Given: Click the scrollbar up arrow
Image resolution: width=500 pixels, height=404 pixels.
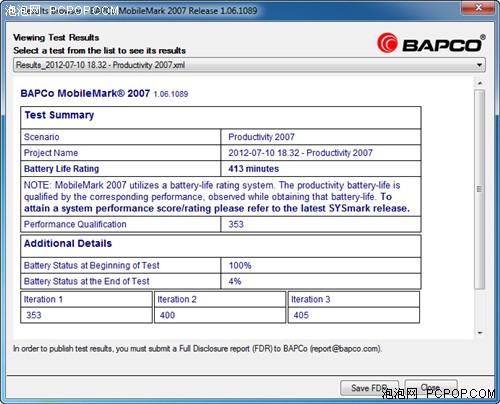Looking at the screenshot, I should point(480,83).
